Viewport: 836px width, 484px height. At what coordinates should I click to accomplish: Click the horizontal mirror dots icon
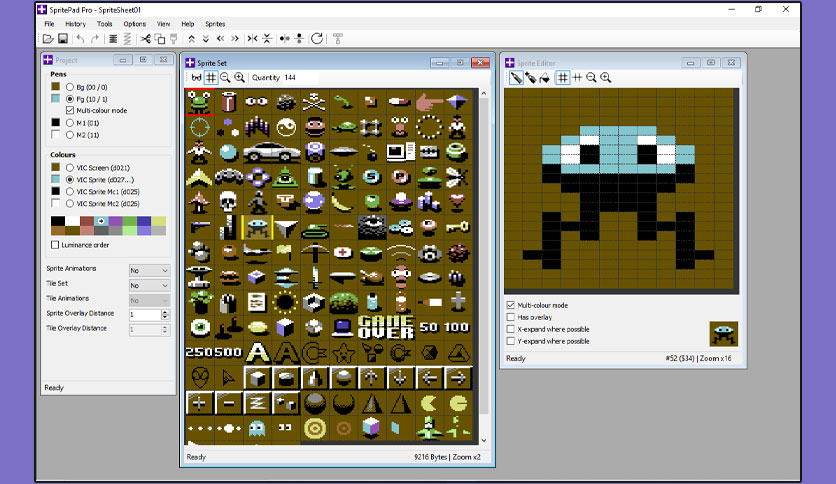click(285, 38)
